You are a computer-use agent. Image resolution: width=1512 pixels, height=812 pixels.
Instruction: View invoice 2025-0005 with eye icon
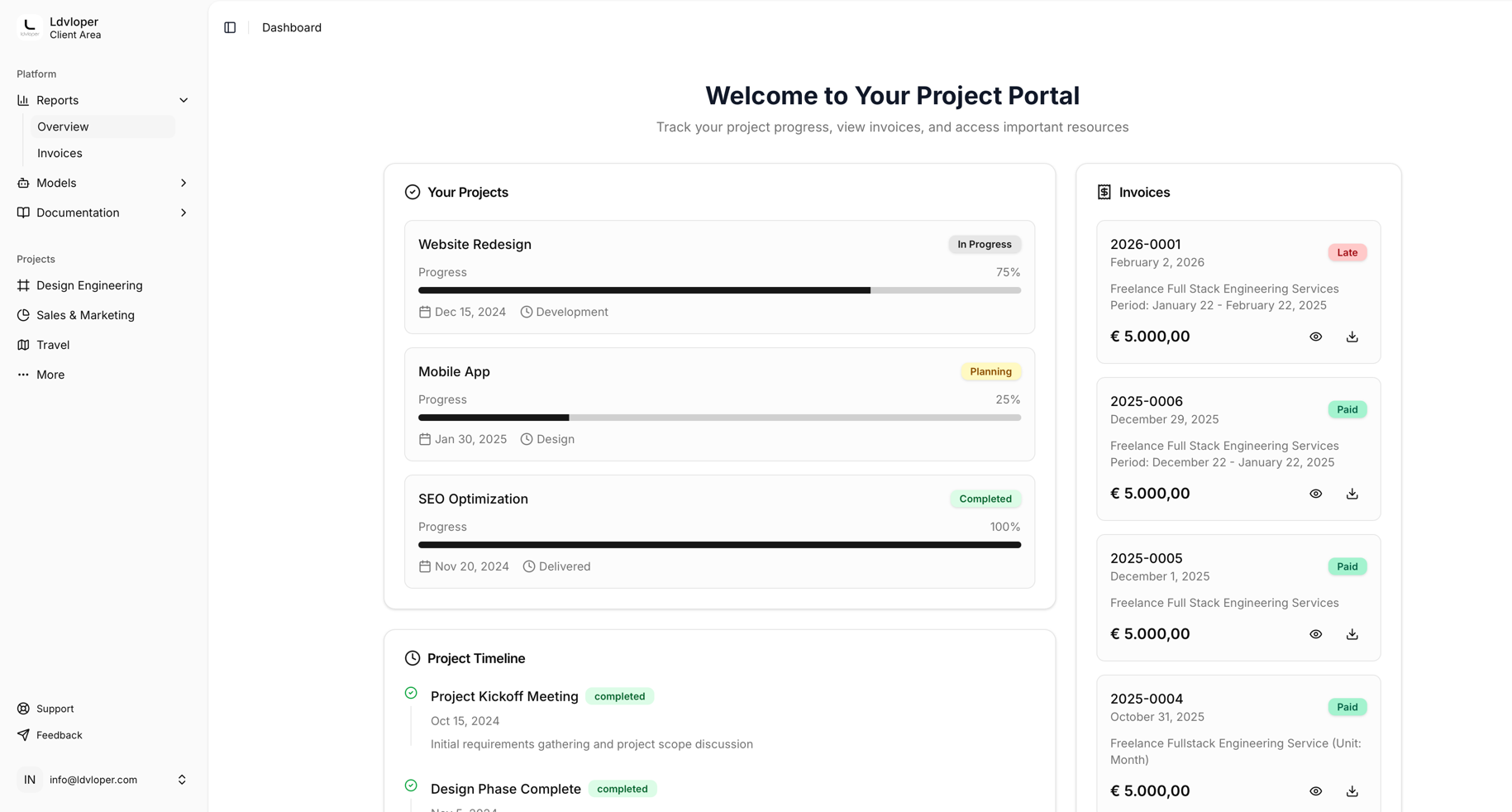(x=1315, y=634)
